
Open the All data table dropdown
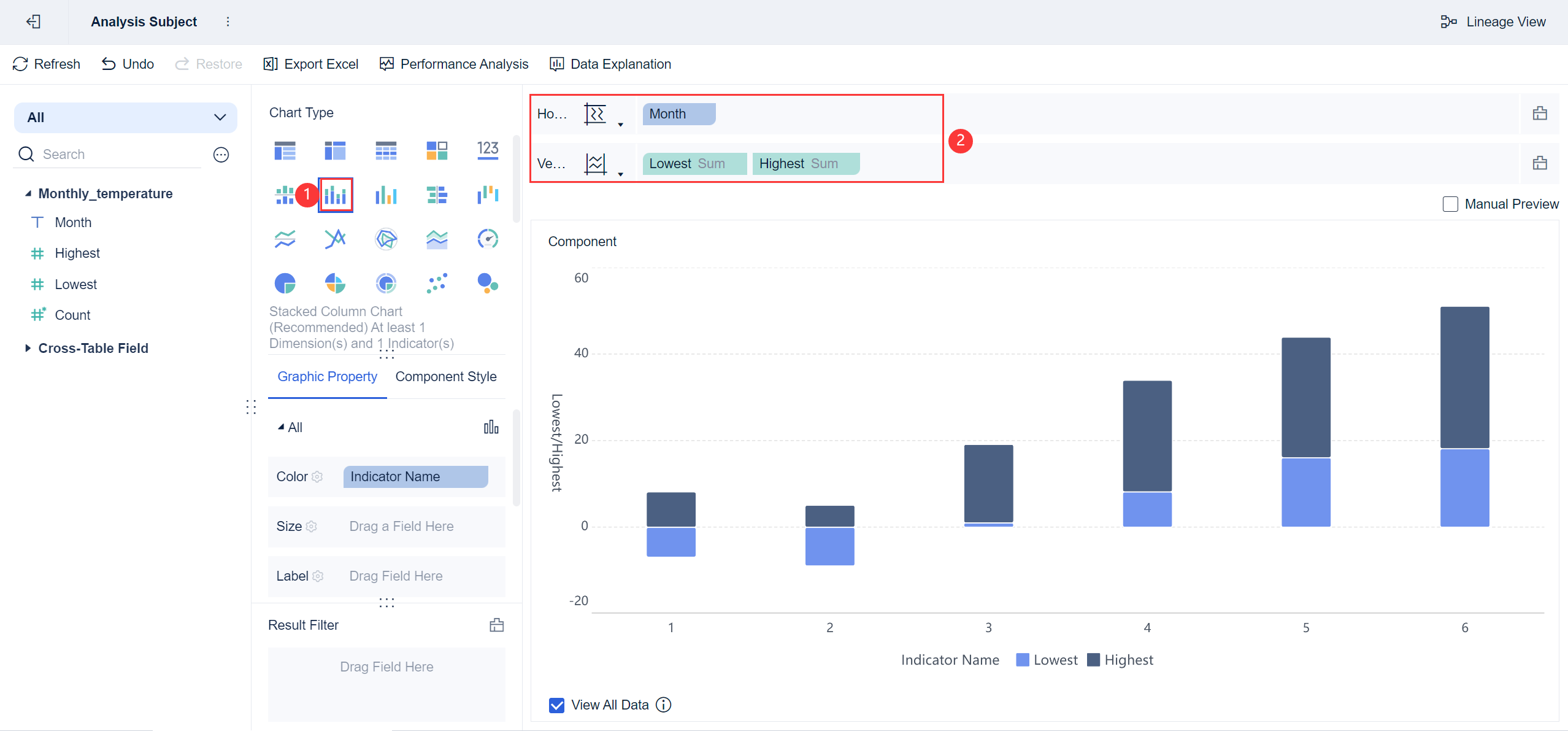tap(126, 117)
